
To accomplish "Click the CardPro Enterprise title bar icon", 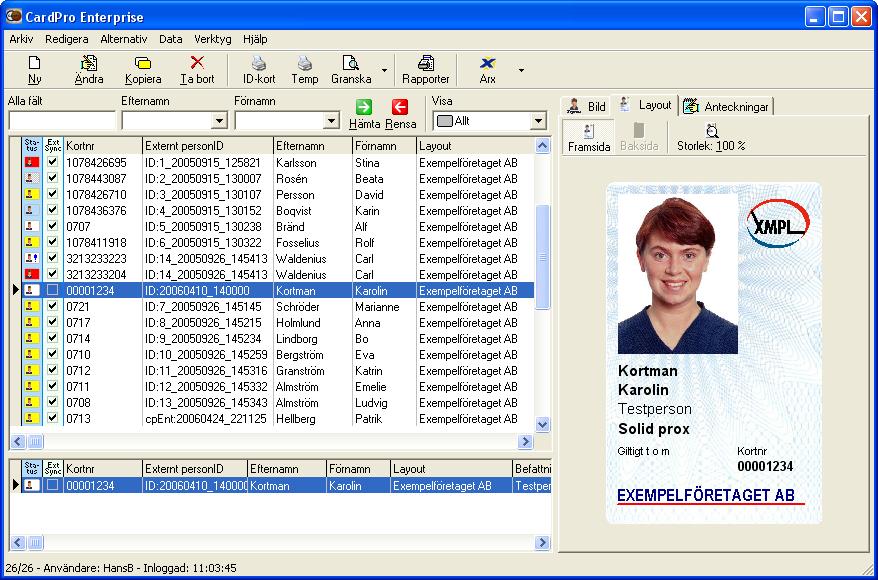I will [13, 16].
